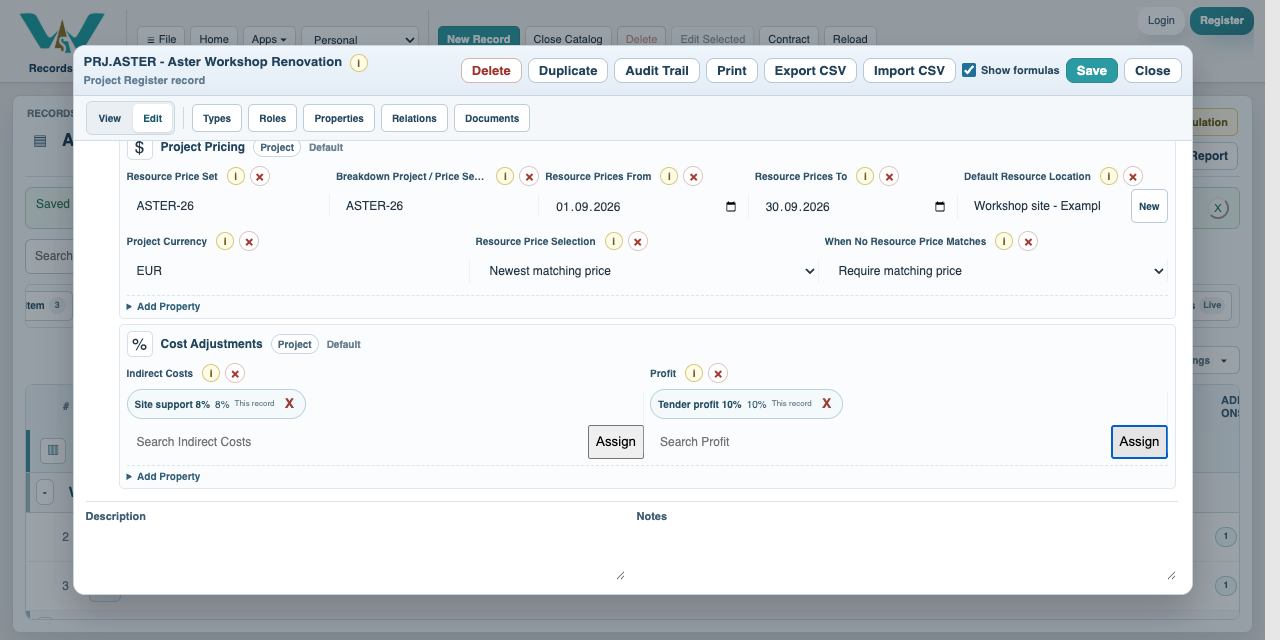
Task: Open info icon beside the PRJ.ASTER record title
Action: click(x=359, y=63)
